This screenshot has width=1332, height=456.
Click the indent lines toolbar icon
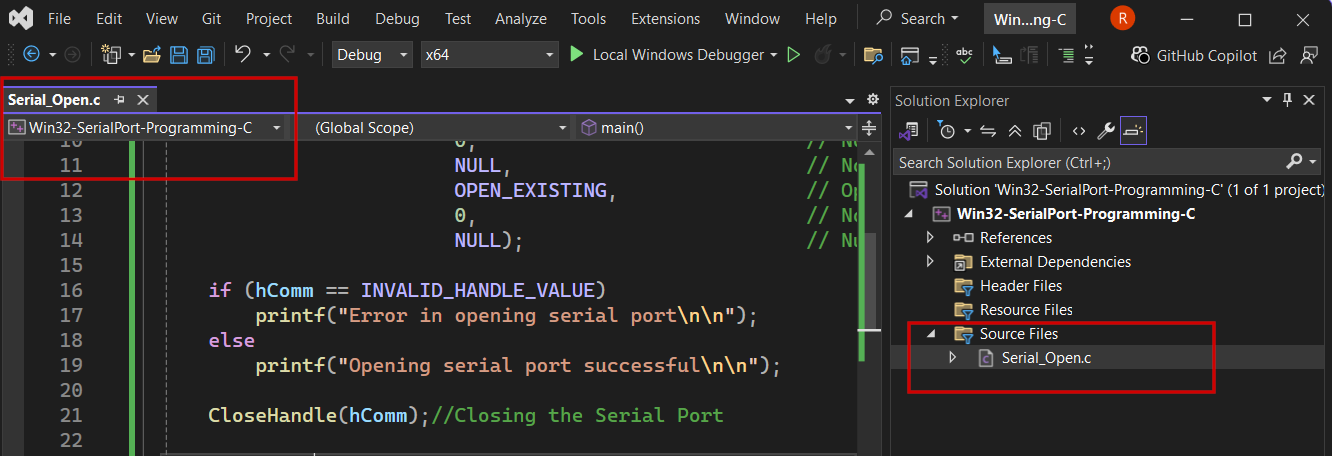click(1067, 55)
